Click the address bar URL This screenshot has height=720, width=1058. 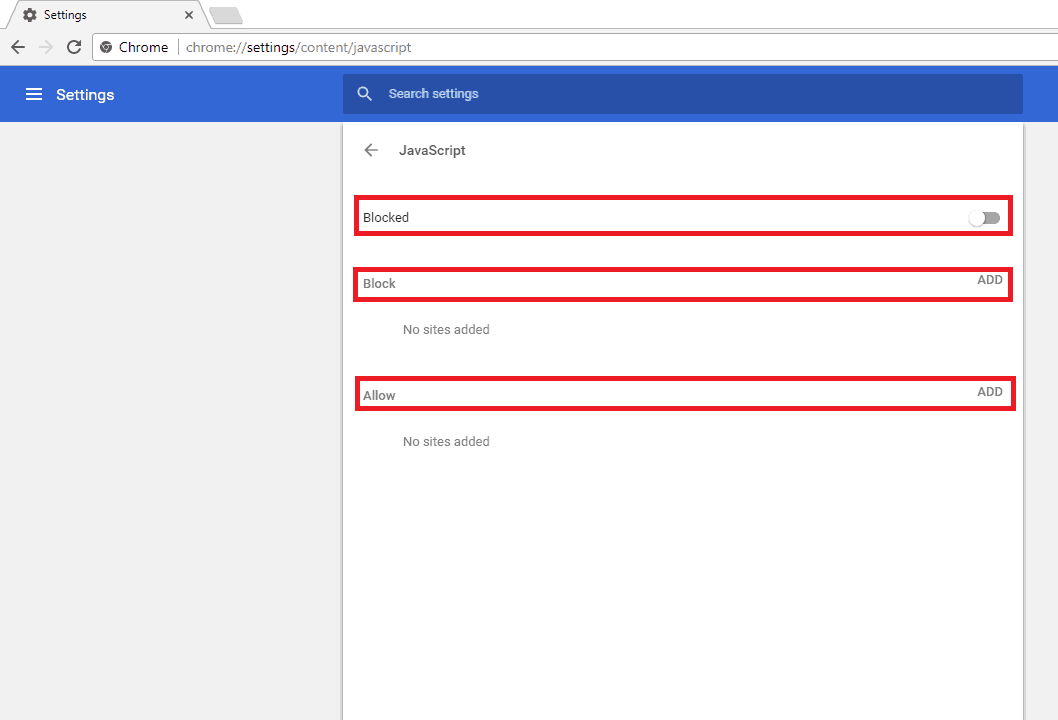[x=297, y=47]
